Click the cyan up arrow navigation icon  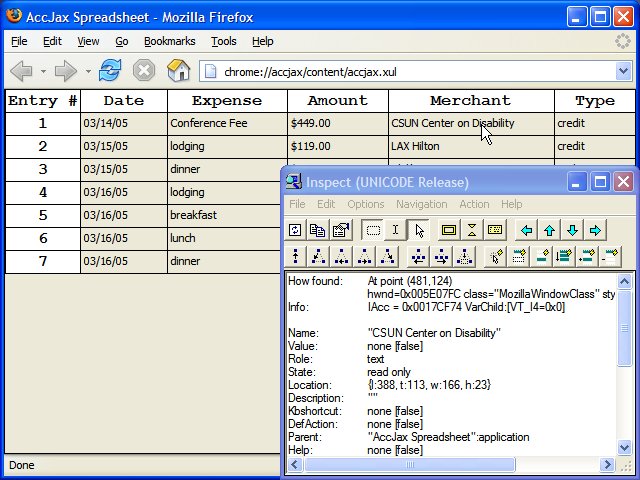[x=549, y=230]
